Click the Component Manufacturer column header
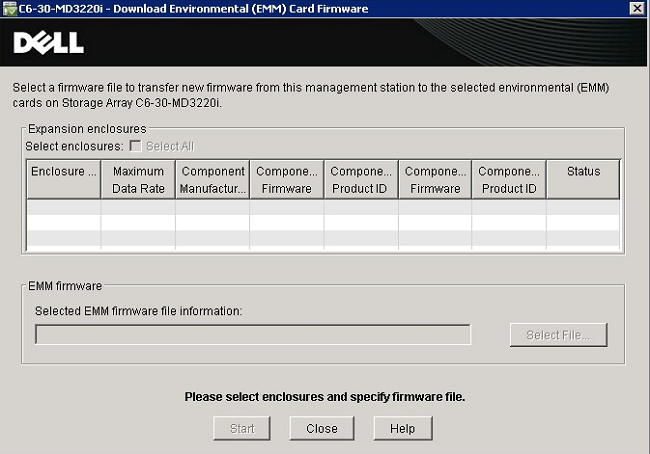The height and width of the screenshot is (454, 650). point(213,180)
